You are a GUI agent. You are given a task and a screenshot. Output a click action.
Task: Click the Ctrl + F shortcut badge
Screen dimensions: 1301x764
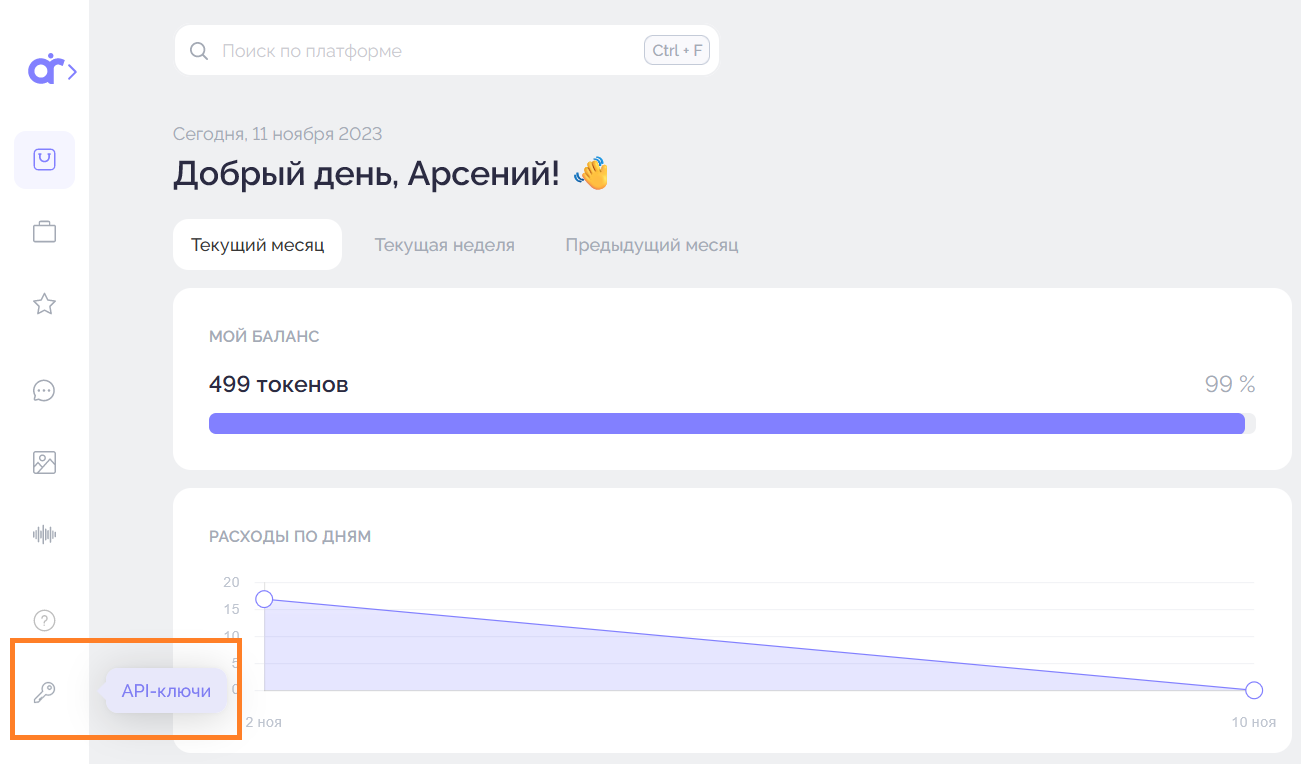pyautogui.click(x=677, y=50)
